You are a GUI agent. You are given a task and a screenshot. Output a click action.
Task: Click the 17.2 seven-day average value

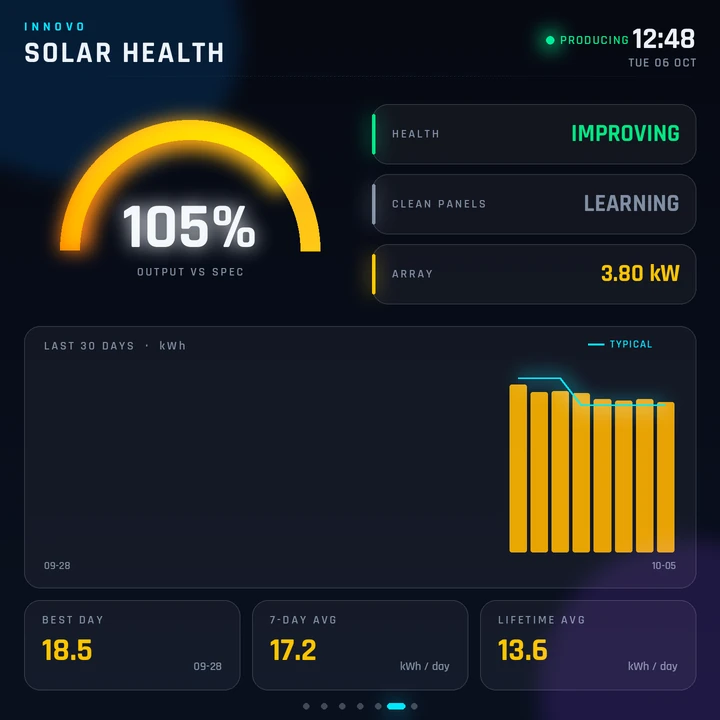(x=293, y=650)
